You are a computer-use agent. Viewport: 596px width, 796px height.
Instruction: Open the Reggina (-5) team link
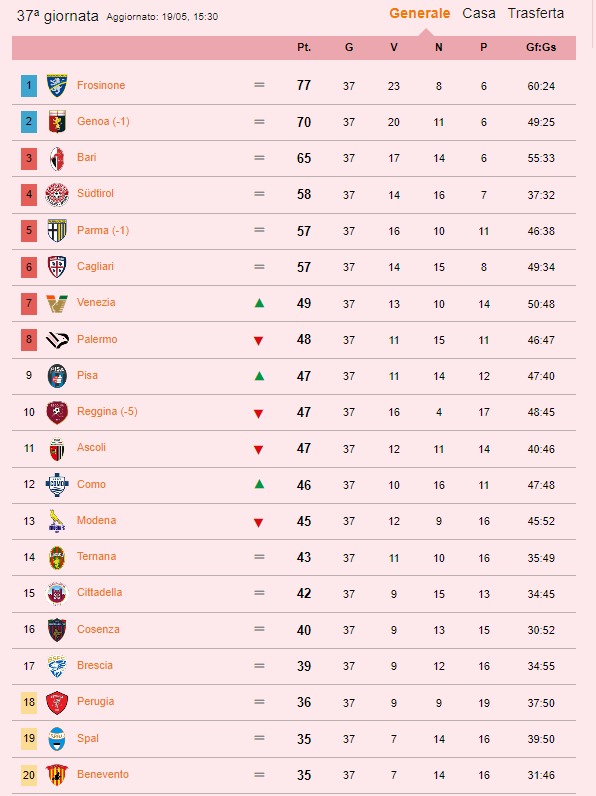point(107,411)
